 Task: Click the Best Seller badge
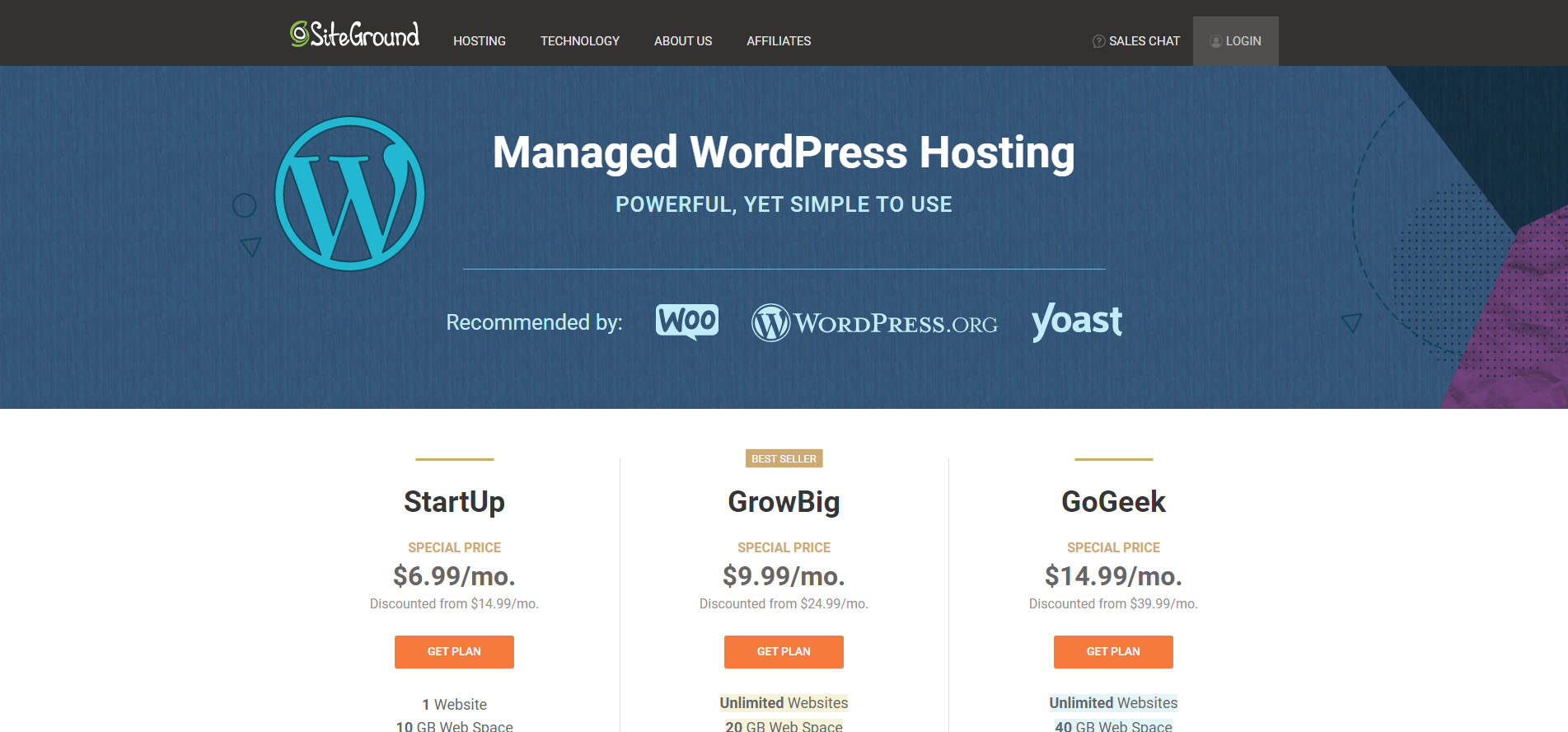coord(784,458)
